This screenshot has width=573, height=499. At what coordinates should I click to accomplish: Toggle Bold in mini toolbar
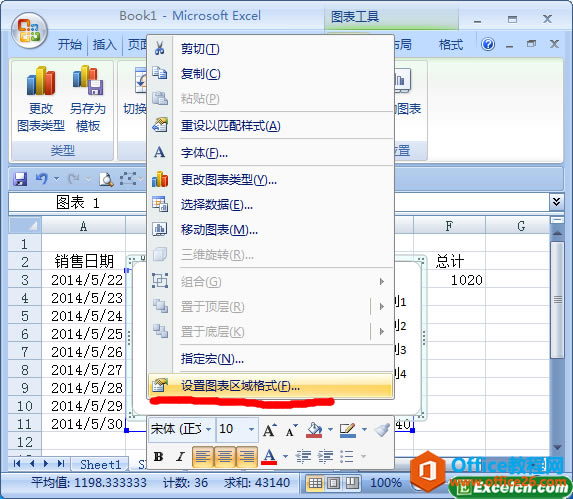(158, 456)
